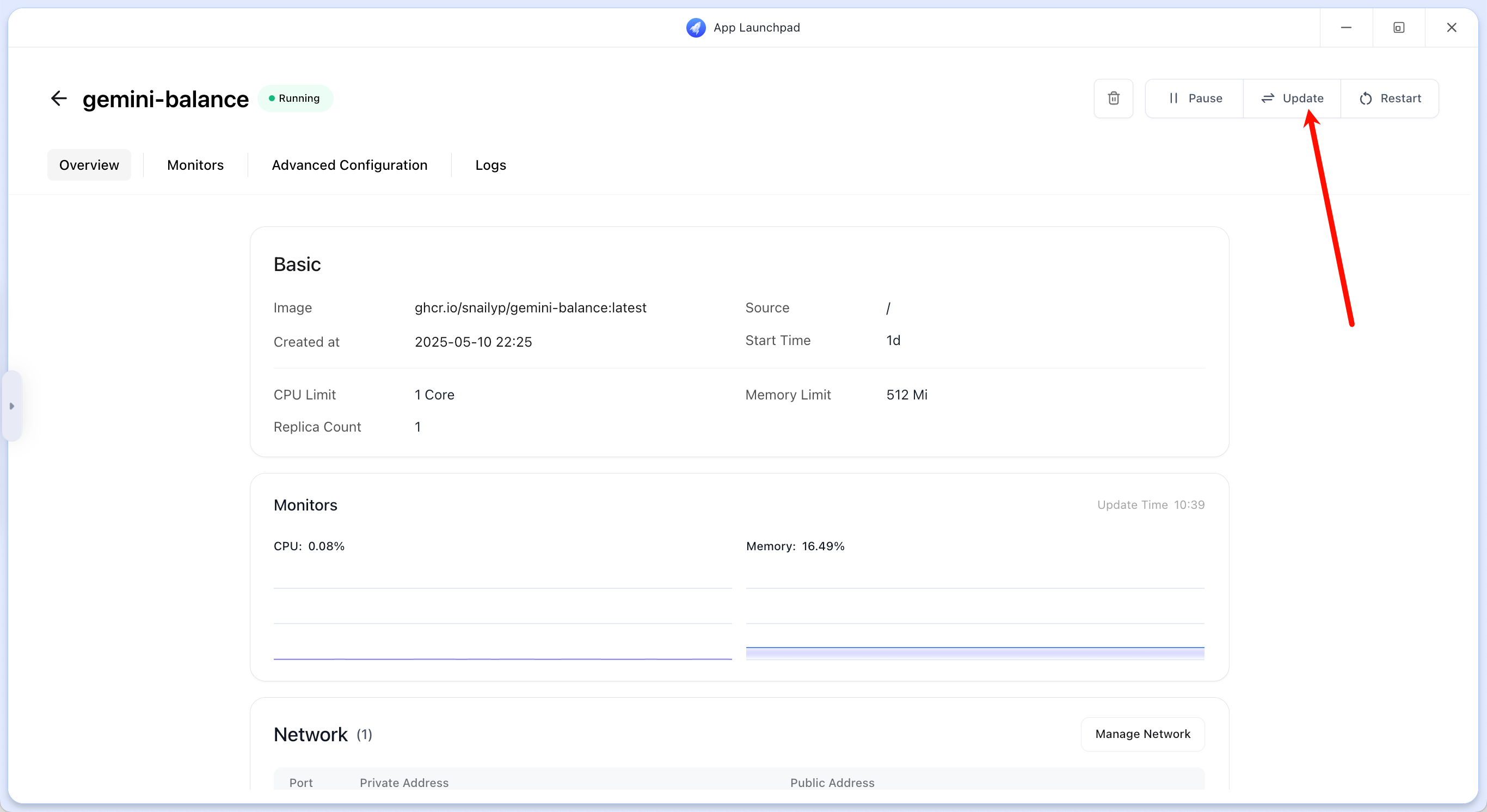Click the trash delete icon
The height and width of the screenshot is (812, 1487).
point(1113,99)
